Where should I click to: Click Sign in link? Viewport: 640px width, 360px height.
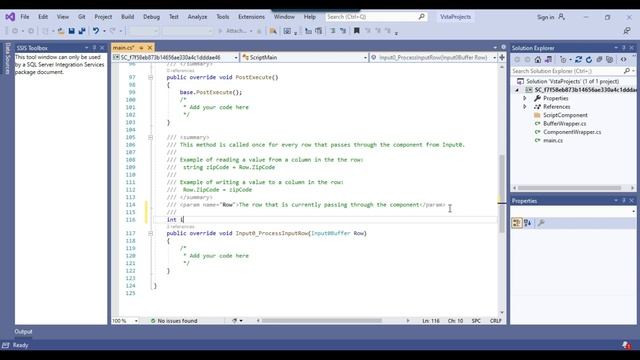pos(545,17)
